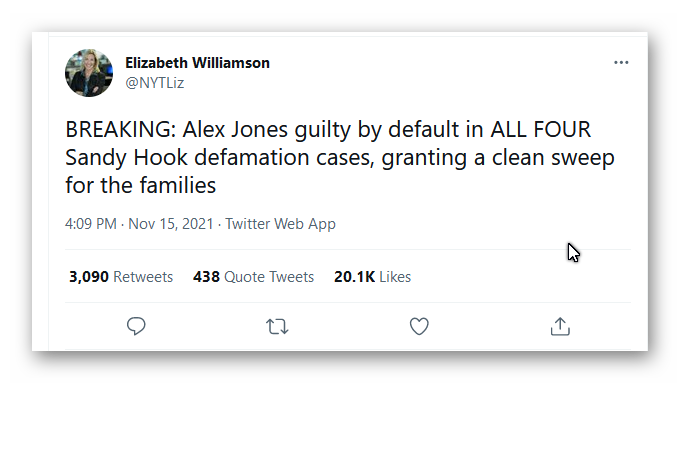Image resolution: width=680 pixels, height=463 pixels.
Task: Open the Elizabeth Williamson display name link
Action: coord(197,63)
